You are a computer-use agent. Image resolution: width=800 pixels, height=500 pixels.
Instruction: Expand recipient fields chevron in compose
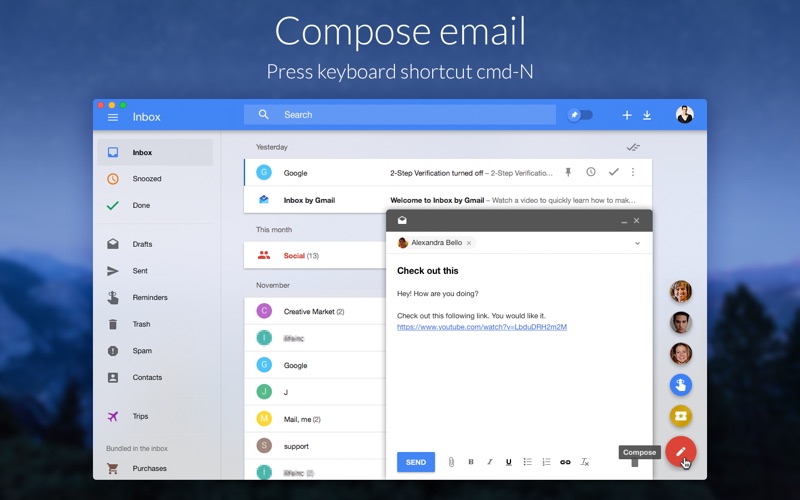(x=637, y=243)
